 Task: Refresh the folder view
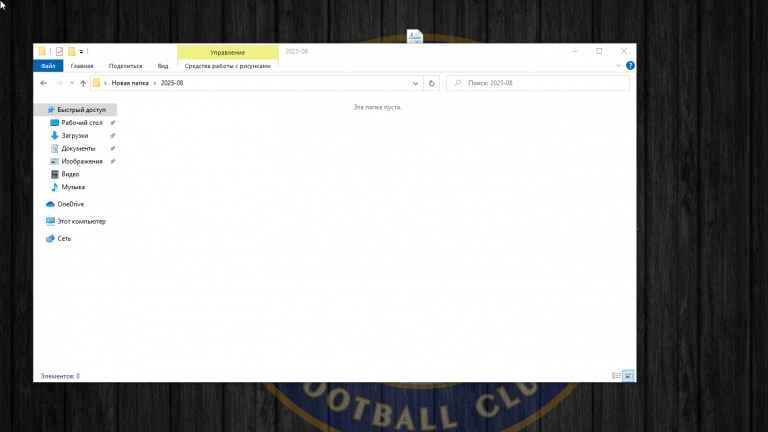[432, 83]
